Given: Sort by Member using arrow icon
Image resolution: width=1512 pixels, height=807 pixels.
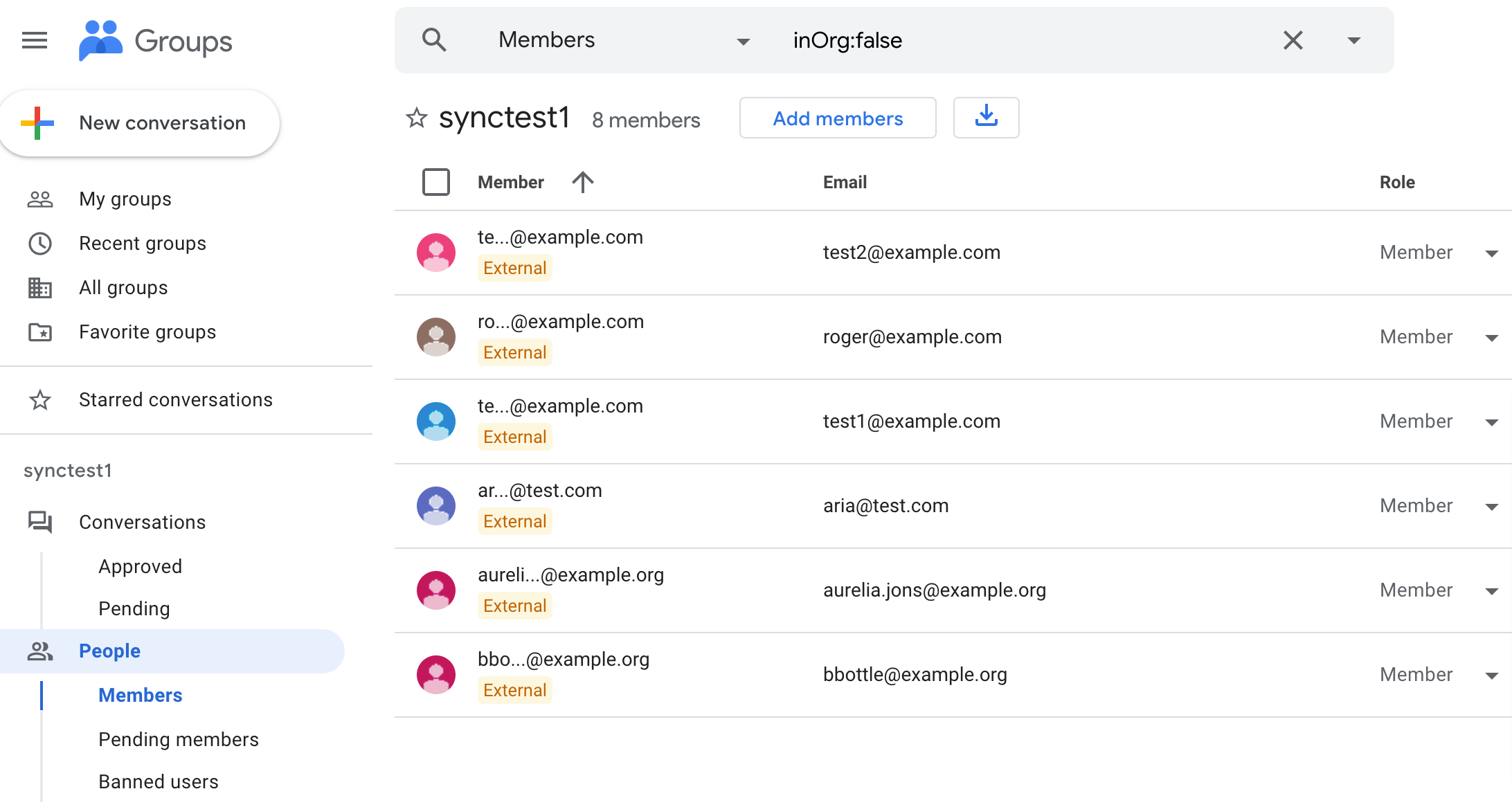Looking at the screenshot, I should tap(583, 182).
